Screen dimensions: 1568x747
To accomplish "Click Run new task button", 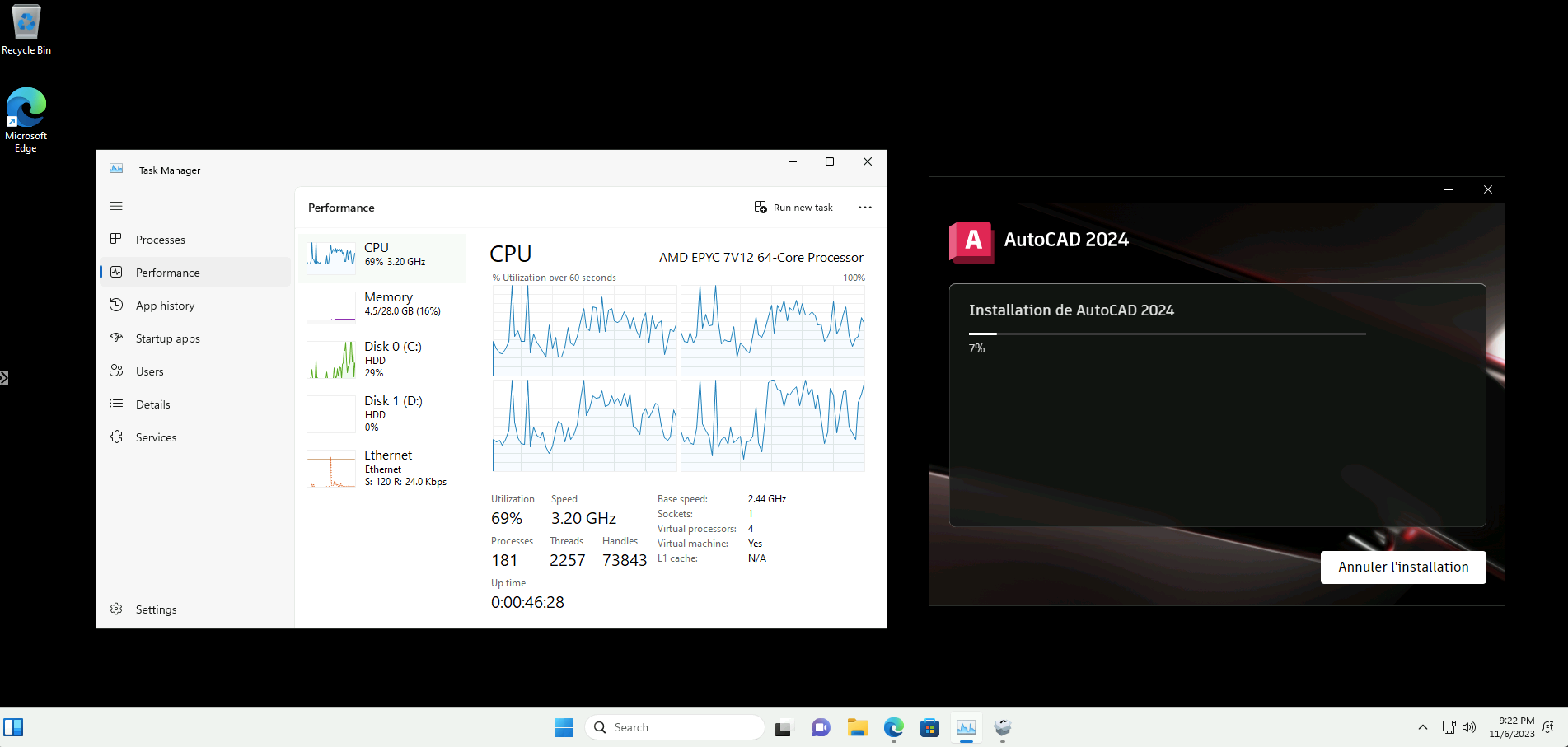I will (793, 208).
